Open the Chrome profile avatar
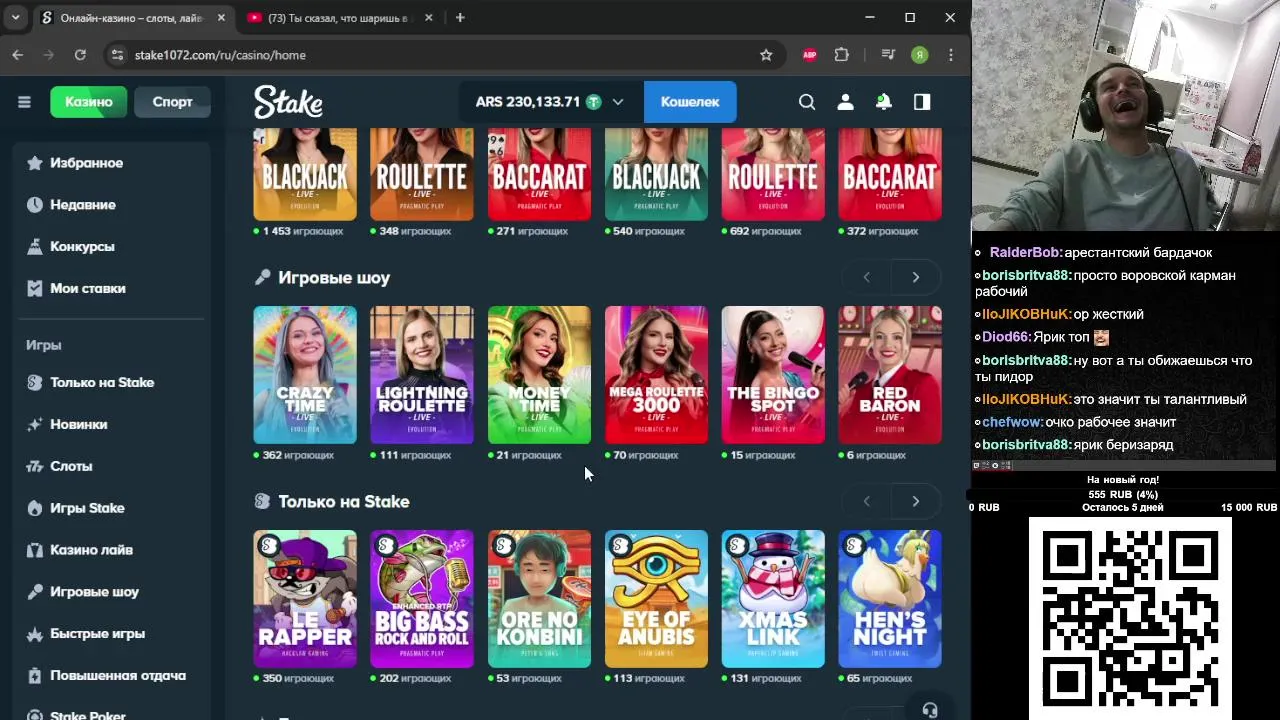 (920, 55)
